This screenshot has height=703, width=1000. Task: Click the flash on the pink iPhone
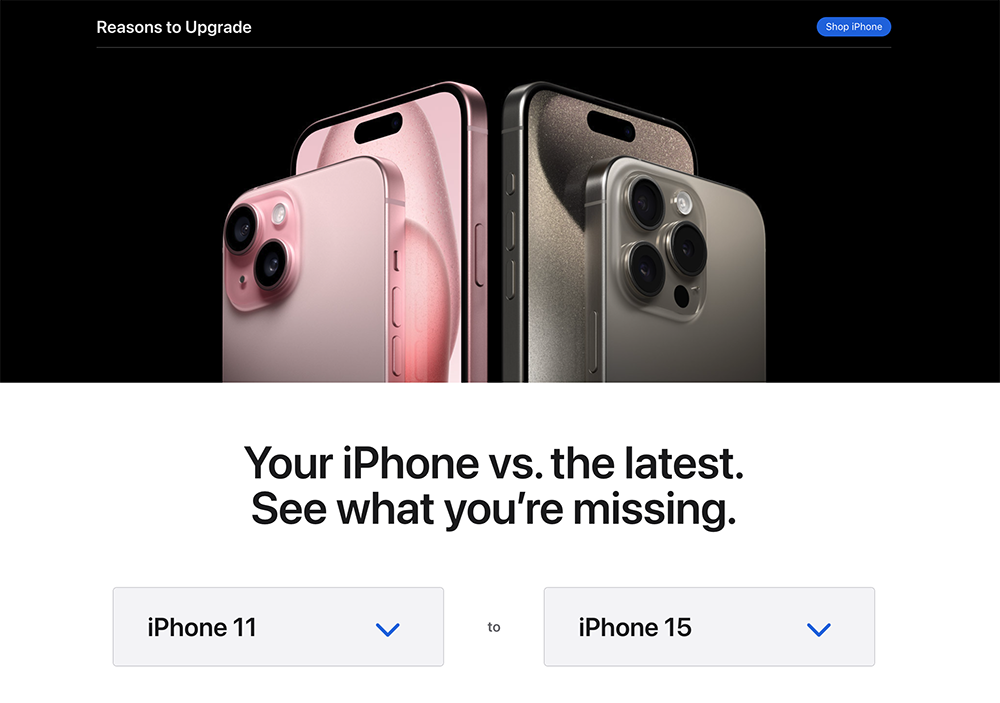279,214
